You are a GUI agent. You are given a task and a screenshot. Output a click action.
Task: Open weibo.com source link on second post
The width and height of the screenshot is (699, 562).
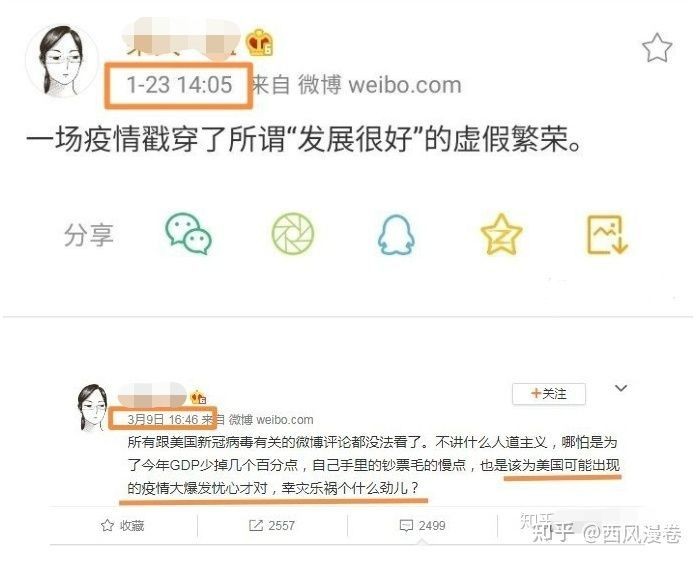click(271, 419)
